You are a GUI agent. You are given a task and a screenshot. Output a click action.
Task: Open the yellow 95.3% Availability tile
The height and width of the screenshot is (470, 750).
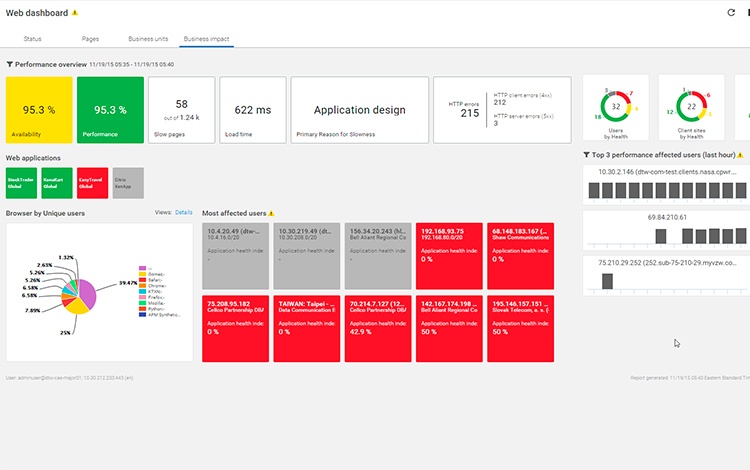click(39, 110)
